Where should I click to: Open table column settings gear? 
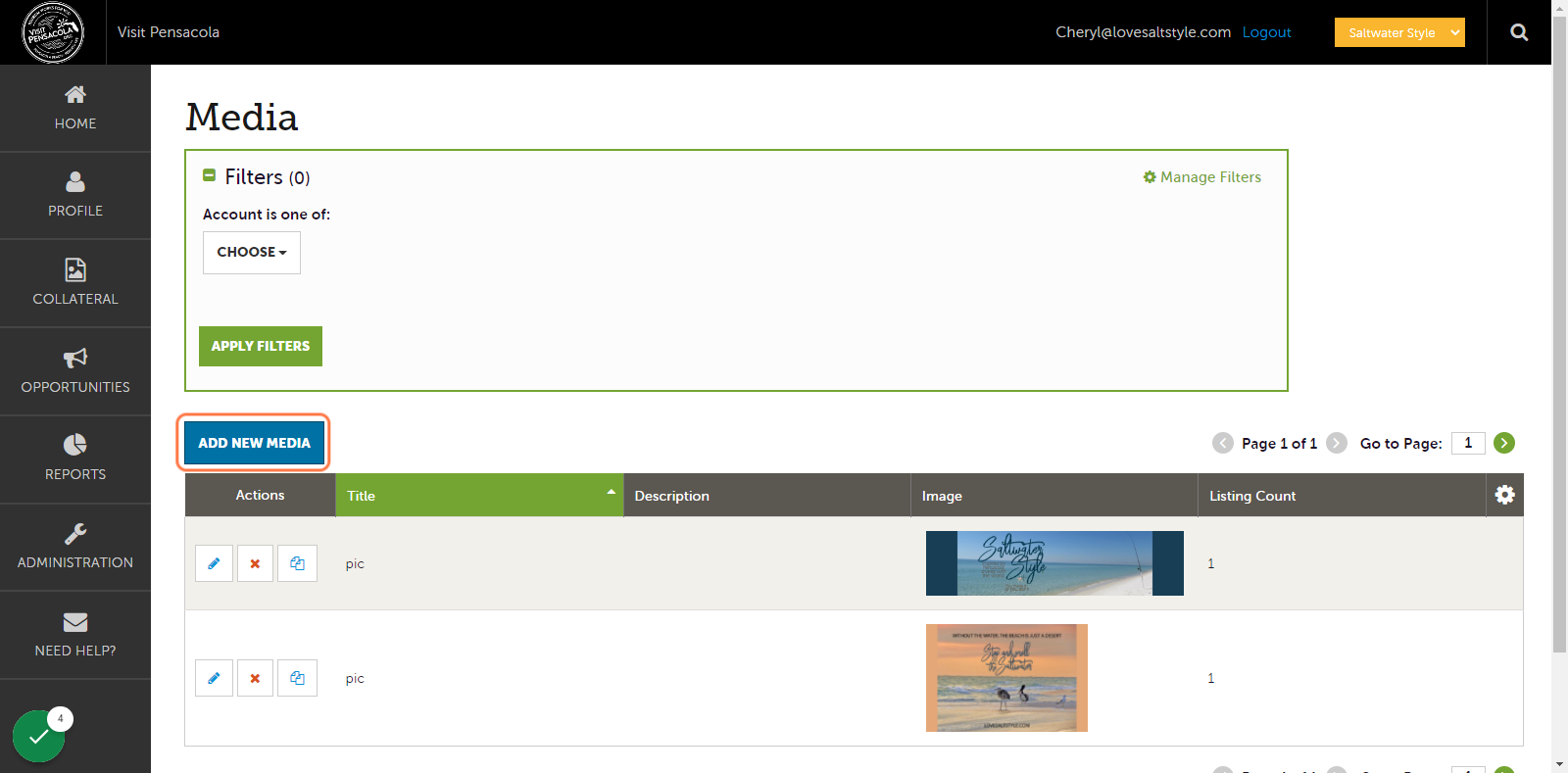(x=1505, y=495)
